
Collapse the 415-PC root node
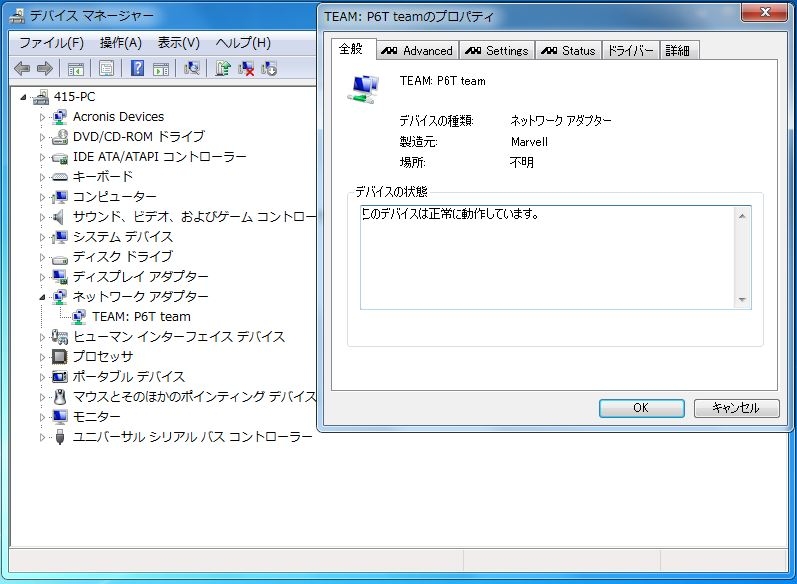(23, 97)
